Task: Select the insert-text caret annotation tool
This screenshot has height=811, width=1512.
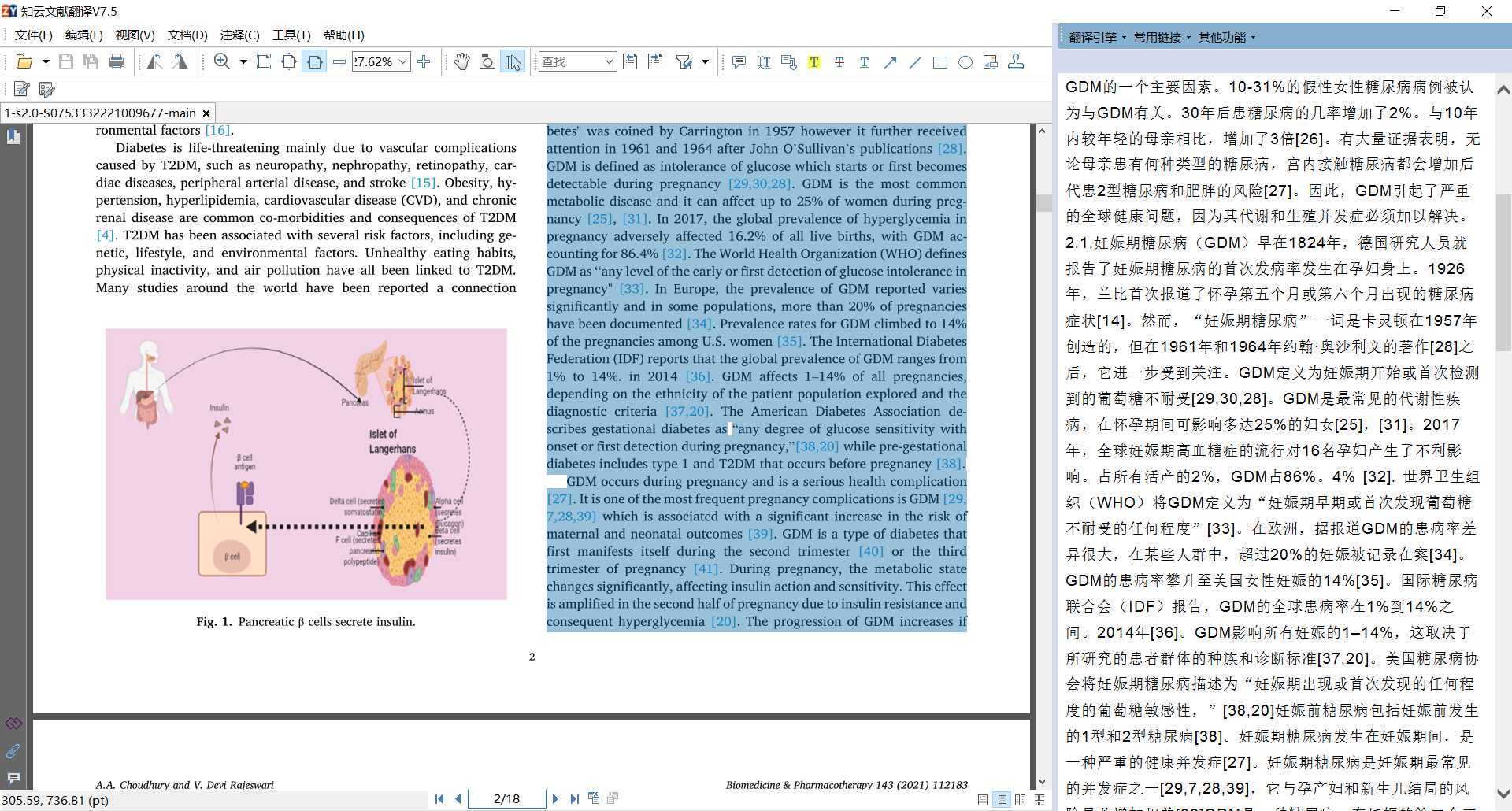Action: point(764,62)
